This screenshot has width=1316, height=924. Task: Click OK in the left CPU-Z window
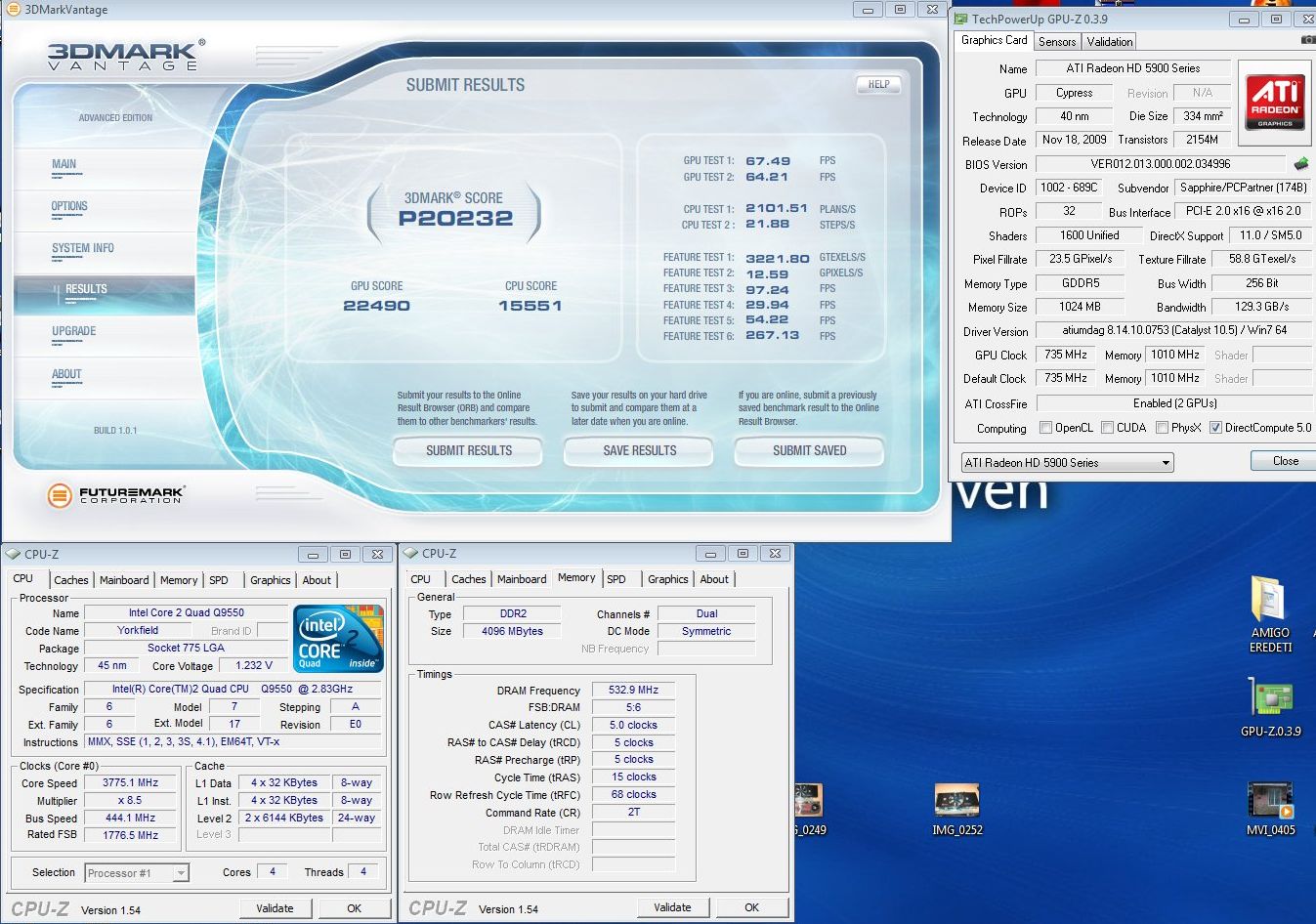355,908
